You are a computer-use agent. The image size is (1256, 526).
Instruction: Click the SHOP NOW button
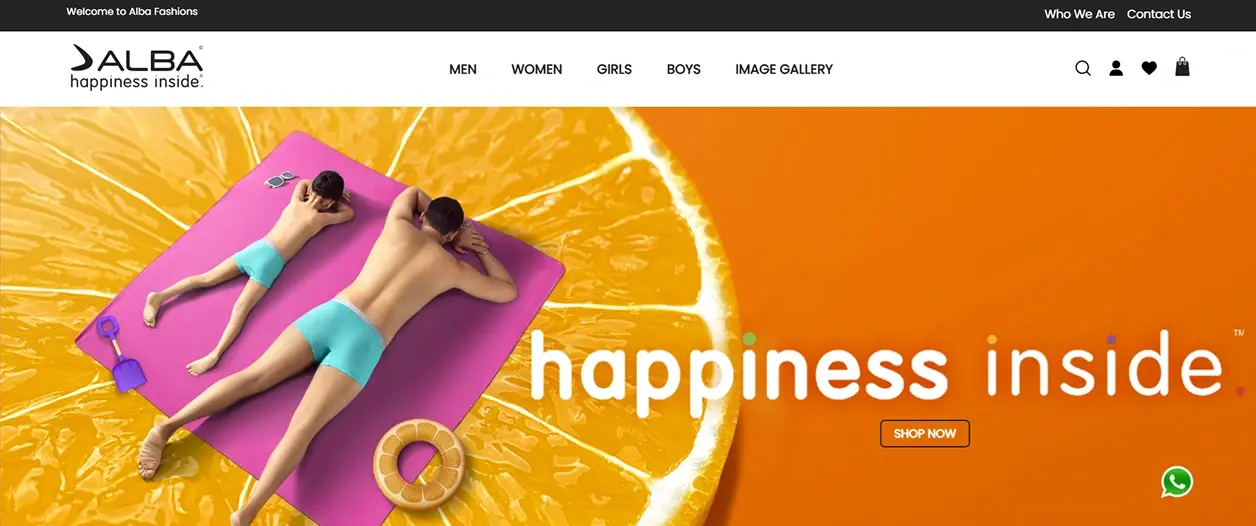925,433
